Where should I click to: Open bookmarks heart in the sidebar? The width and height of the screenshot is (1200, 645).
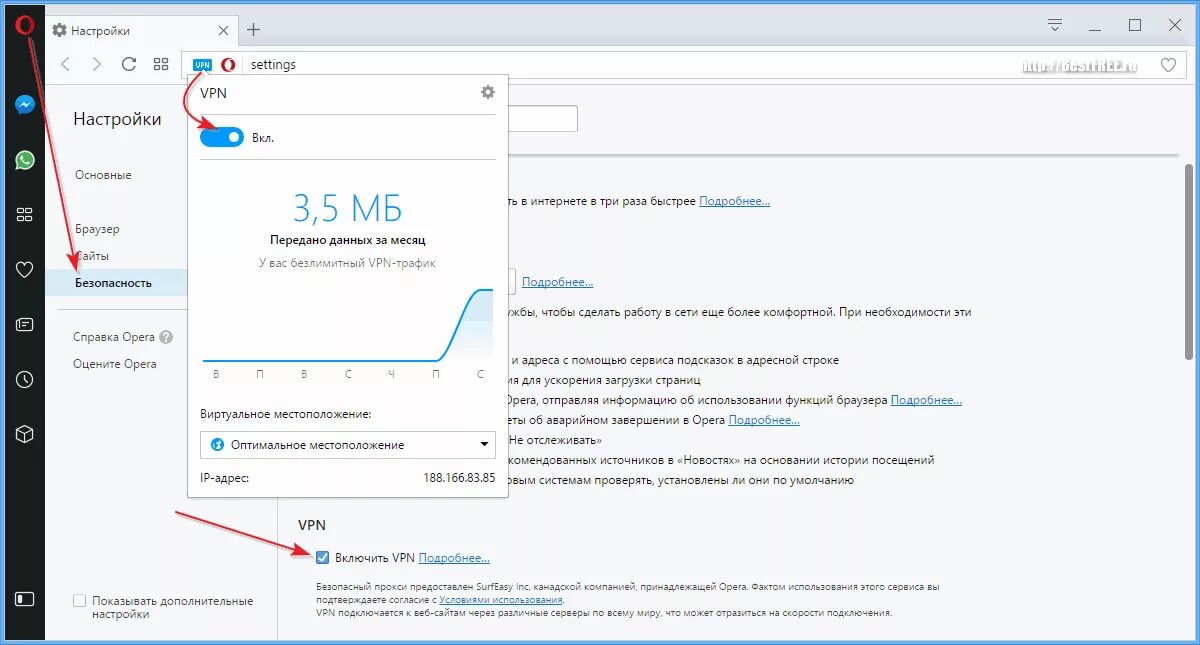pos(25,269)
